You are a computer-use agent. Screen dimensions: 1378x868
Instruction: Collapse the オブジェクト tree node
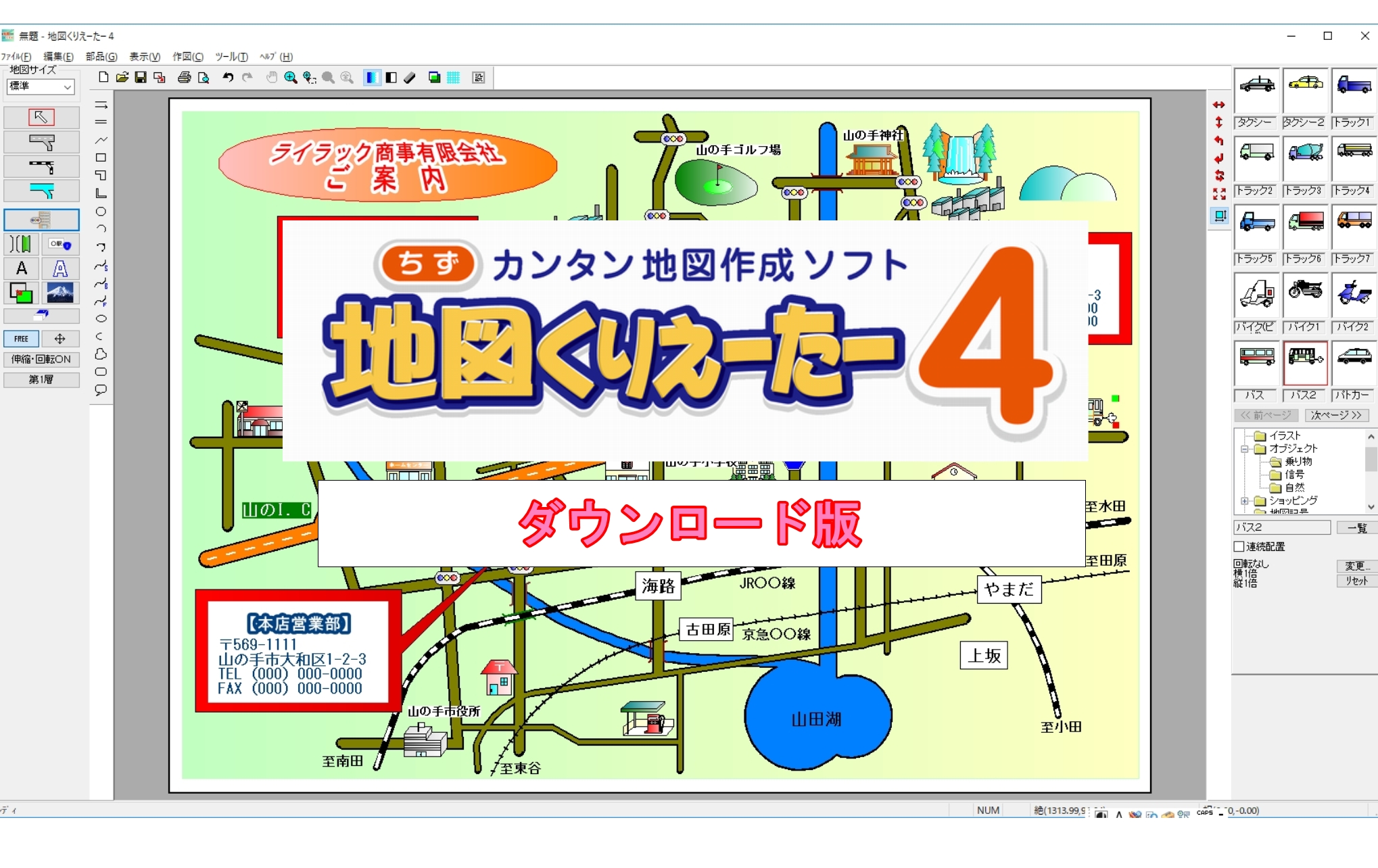1245,449
